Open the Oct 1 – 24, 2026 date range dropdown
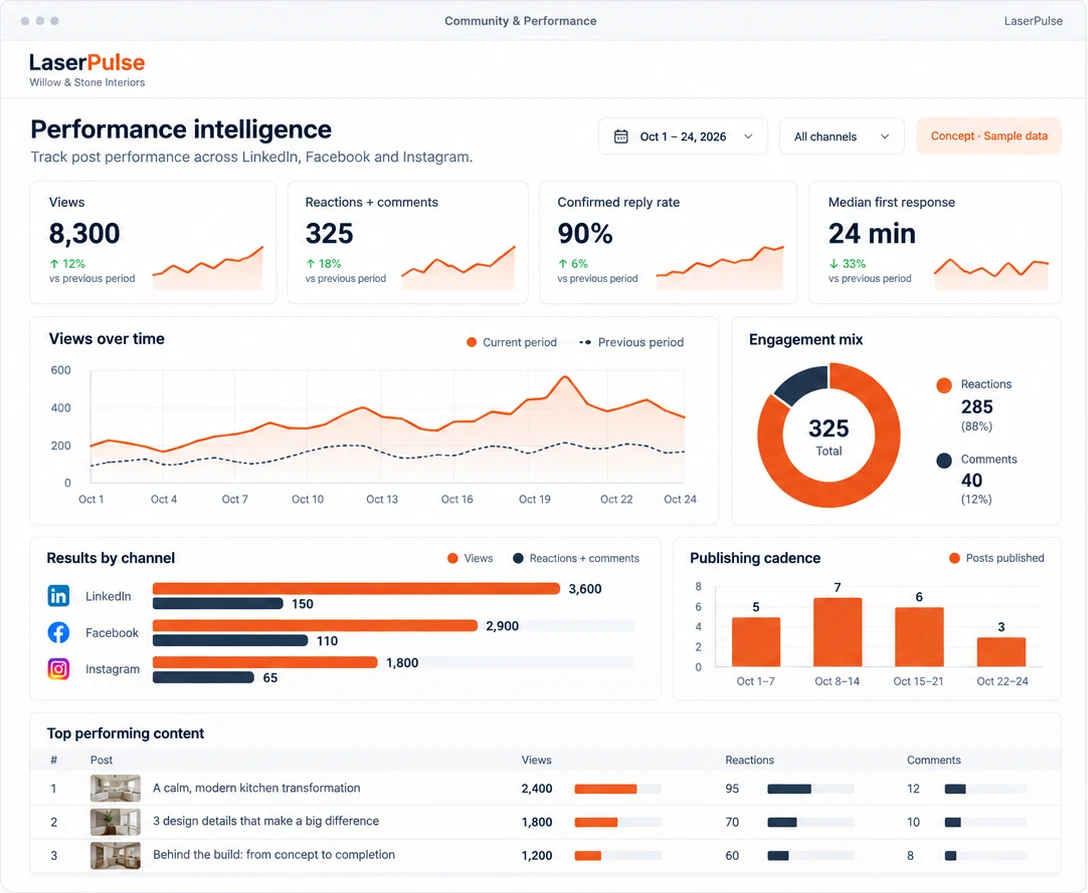Viewport: 1088px width, 893px height. pos(683,136)
